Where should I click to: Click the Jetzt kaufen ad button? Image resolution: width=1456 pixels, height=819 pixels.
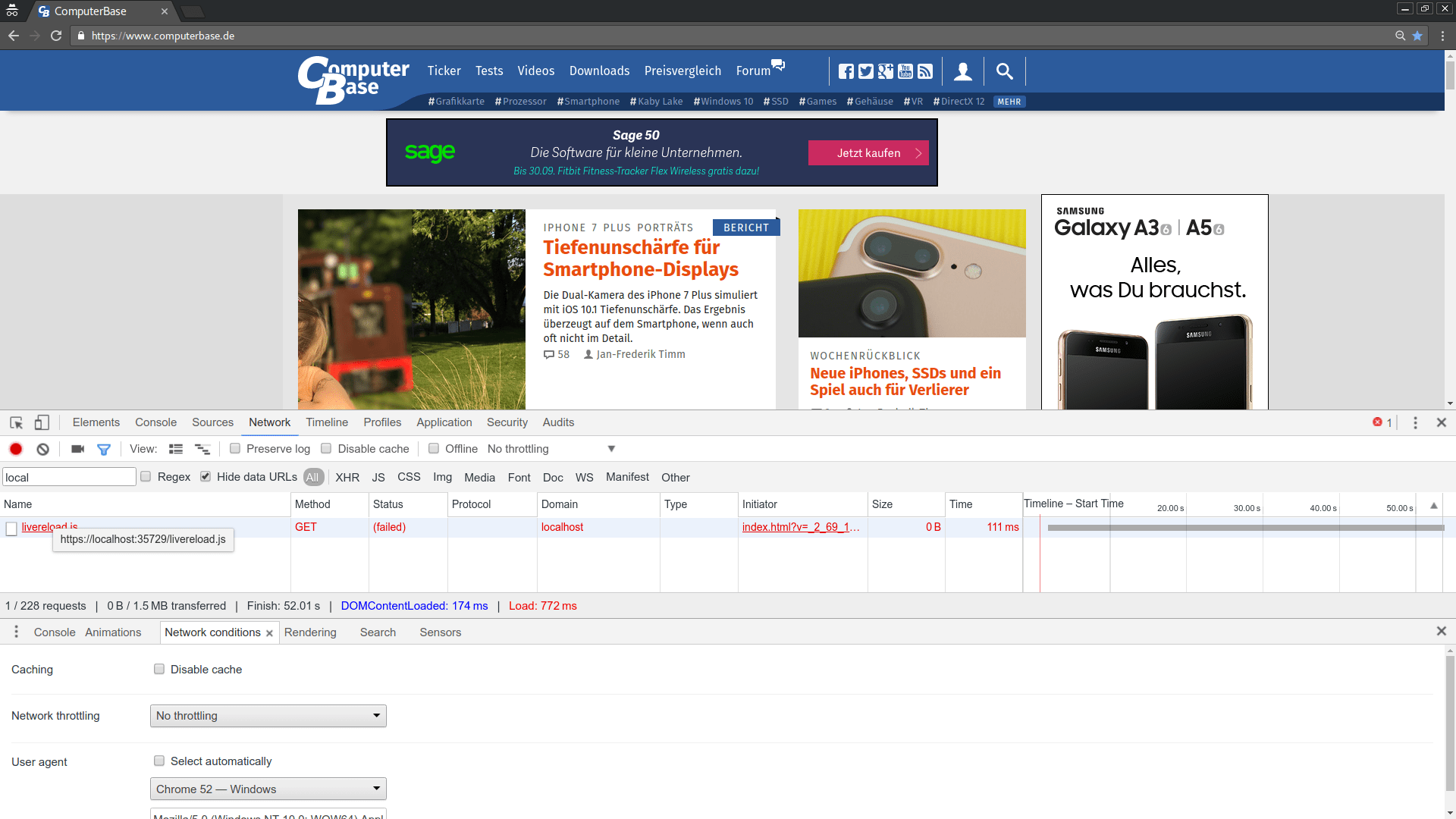tap(868, 153)
